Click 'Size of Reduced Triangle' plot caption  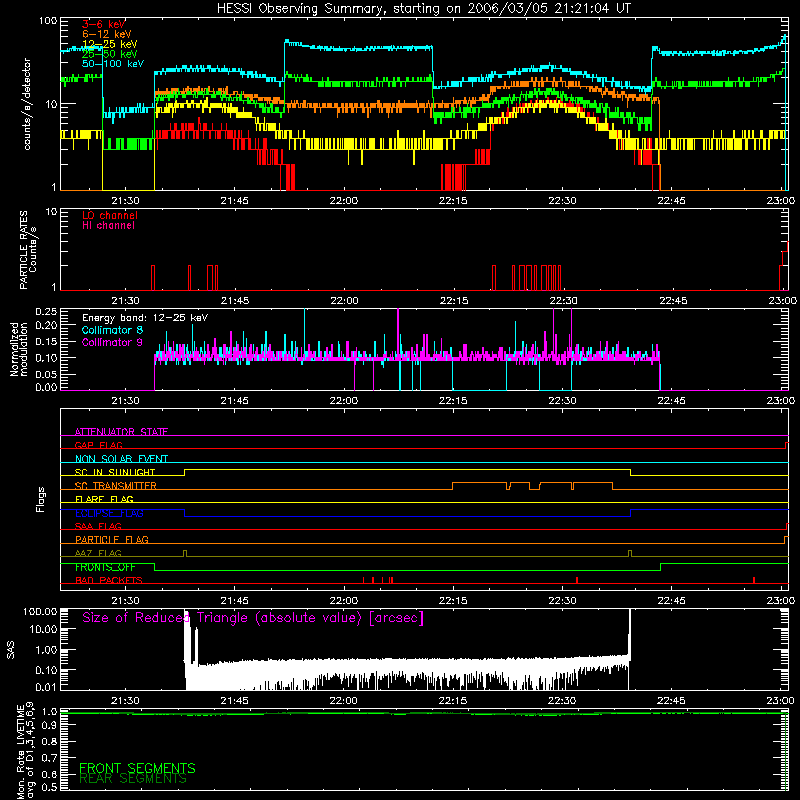pyautogui.click(x=253, y=618)
